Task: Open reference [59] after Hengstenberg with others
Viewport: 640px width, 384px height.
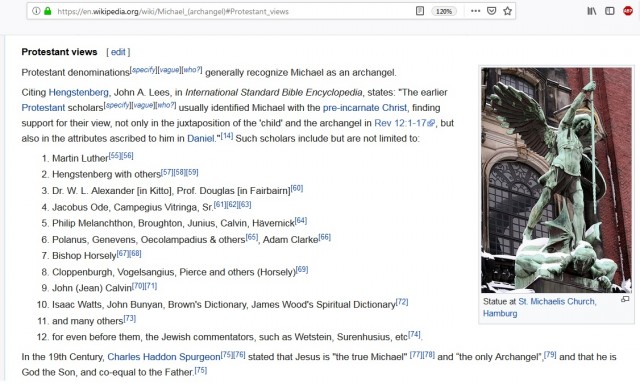Action: pyautogui.click(x=192, y=172)
